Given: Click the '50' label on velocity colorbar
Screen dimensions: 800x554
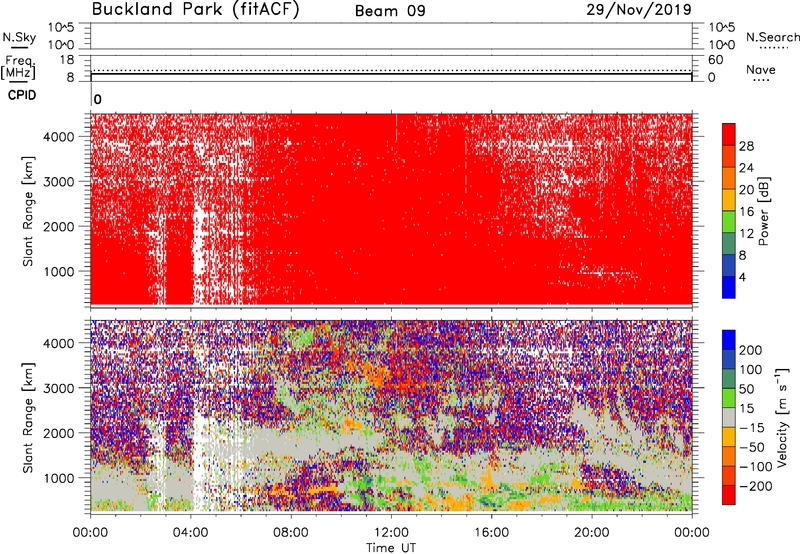Looking at the screenshot, I should 746,389.
